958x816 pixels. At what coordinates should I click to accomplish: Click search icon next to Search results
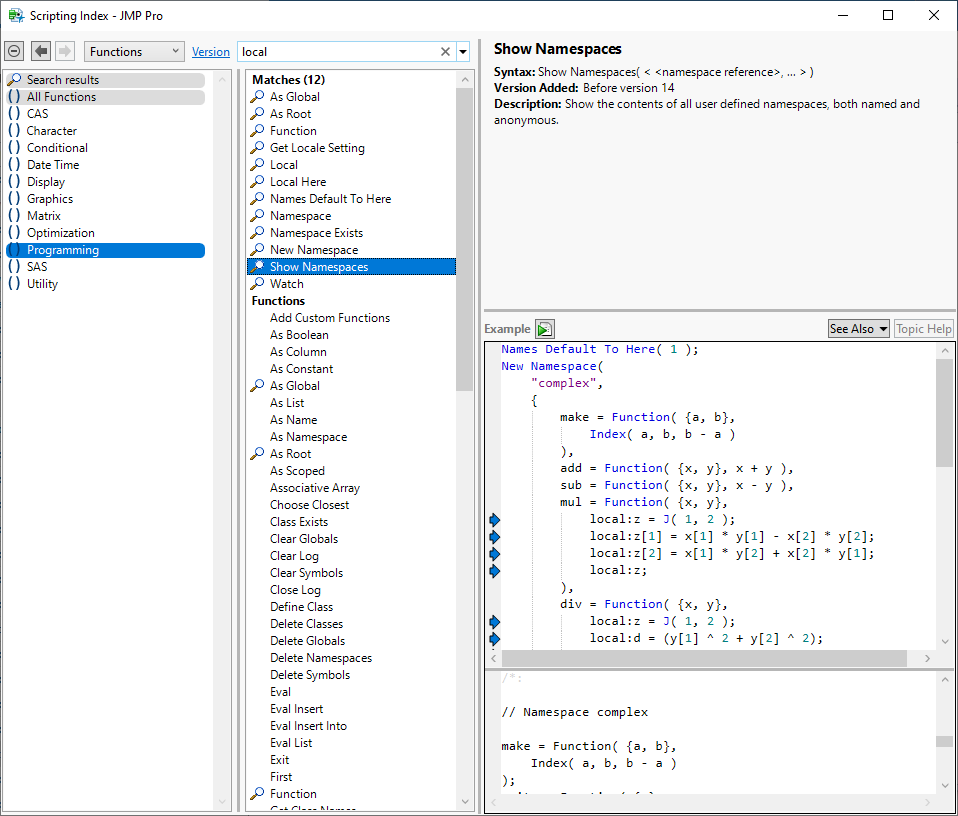(14, 80)
